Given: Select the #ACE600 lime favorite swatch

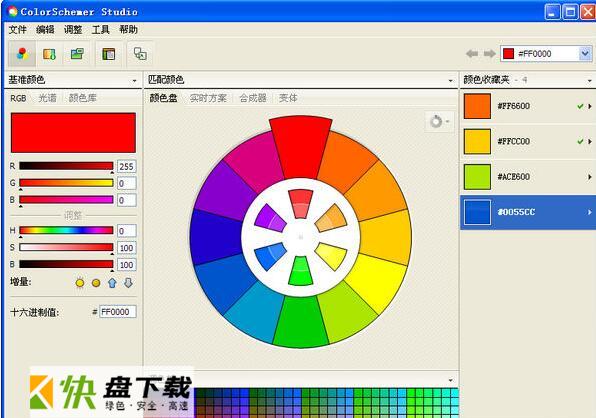Looking at the screenshot, I should click(x=477, y=177).
